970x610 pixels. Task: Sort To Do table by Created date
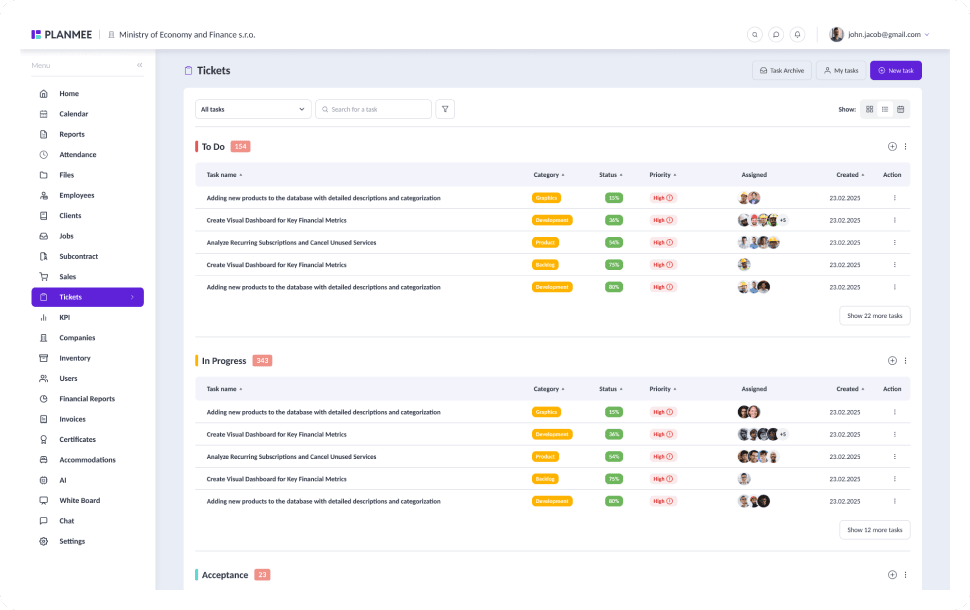pos(850,175)
